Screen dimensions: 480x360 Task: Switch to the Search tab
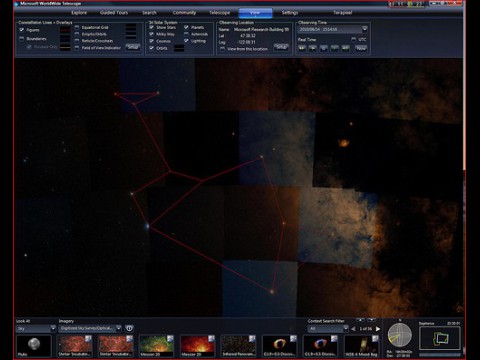point(149,13)
